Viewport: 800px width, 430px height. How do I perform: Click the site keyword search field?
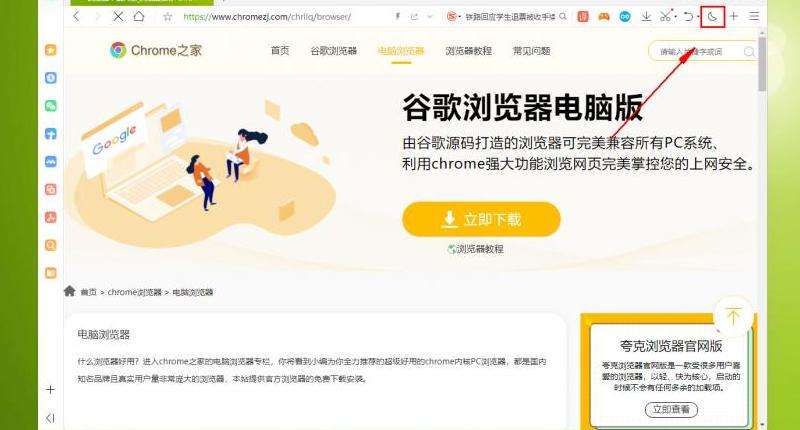[702, 52]
